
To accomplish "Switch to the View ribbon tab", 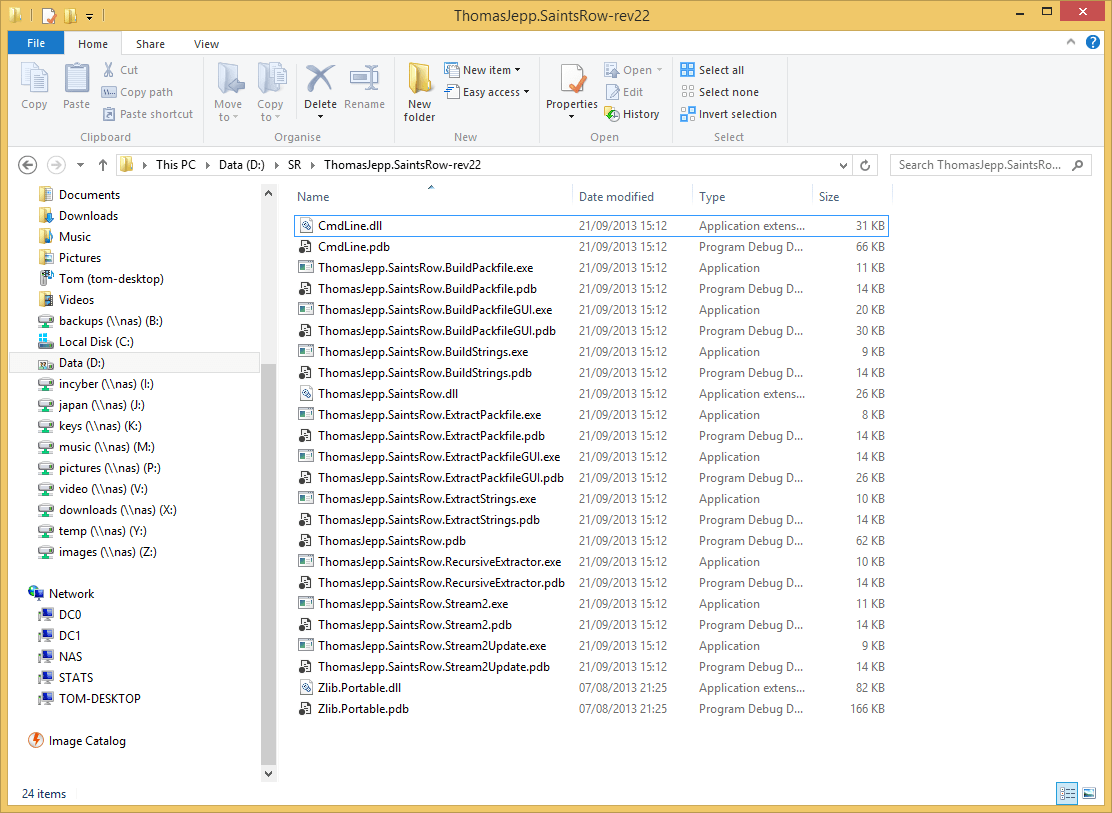I will pyautogui.click(x=206, y=43).
